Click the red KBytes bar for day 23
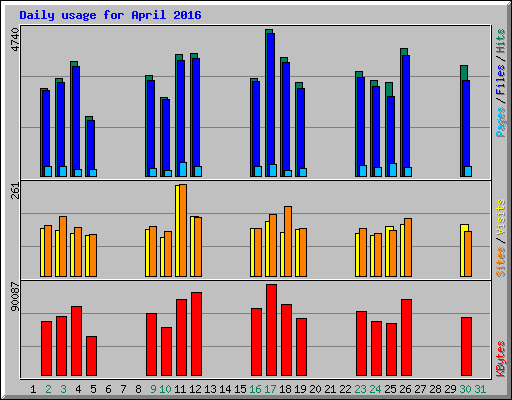This screenshot has height=400, width=512. point(361,344)
